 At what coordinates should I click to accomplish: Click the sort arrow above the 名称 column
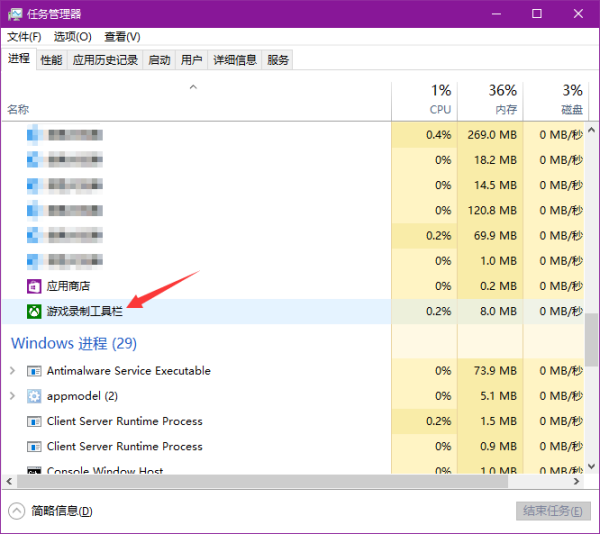point(193,87)
